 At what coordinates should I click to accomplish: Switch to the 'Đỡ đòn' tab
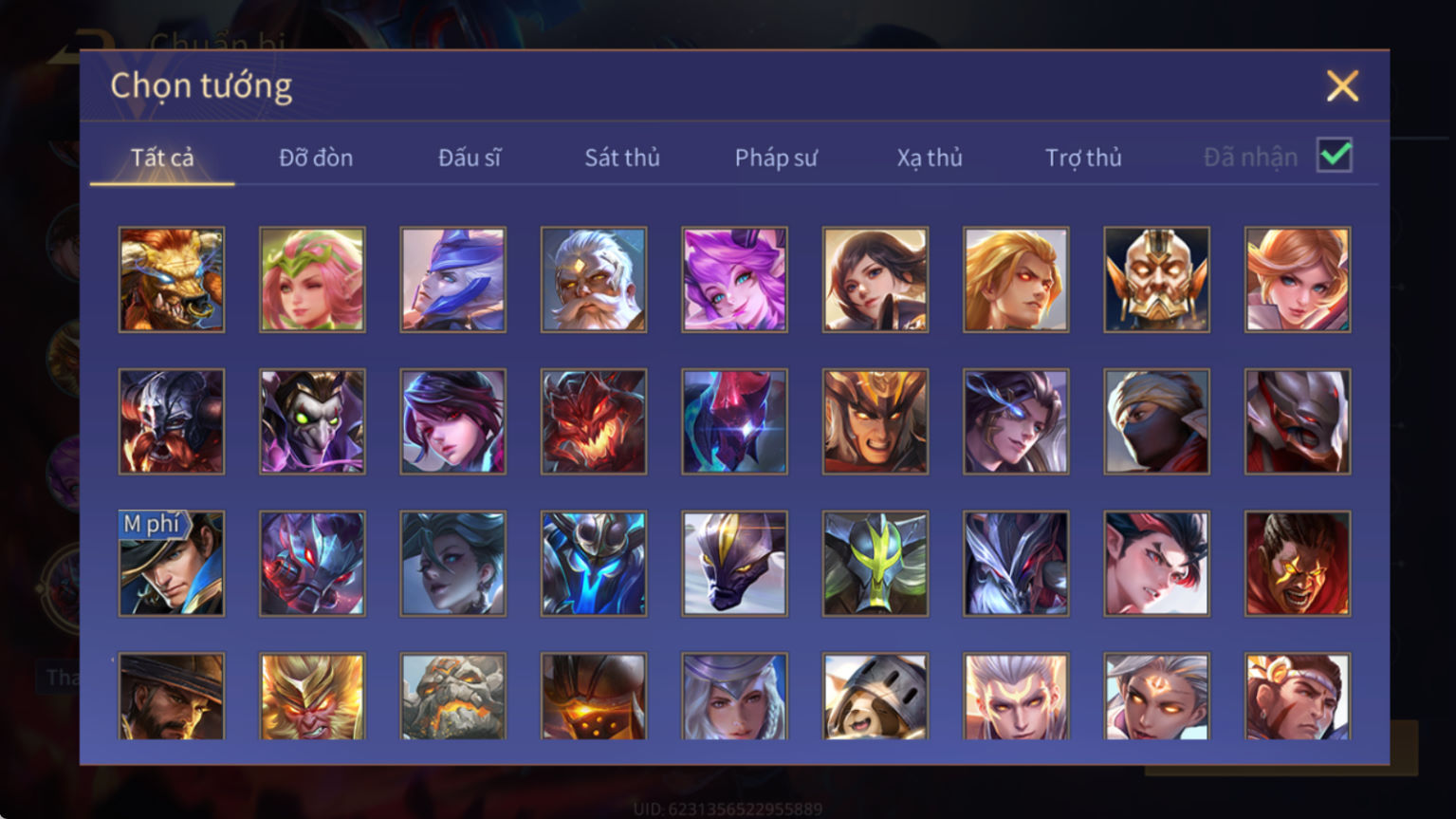click(316, 158)
